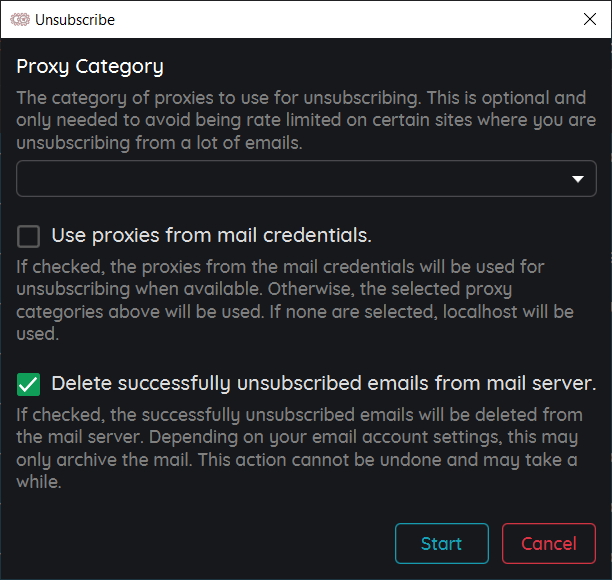
Task: Click the green checkmark icon
Action: [x=29, y=384]
